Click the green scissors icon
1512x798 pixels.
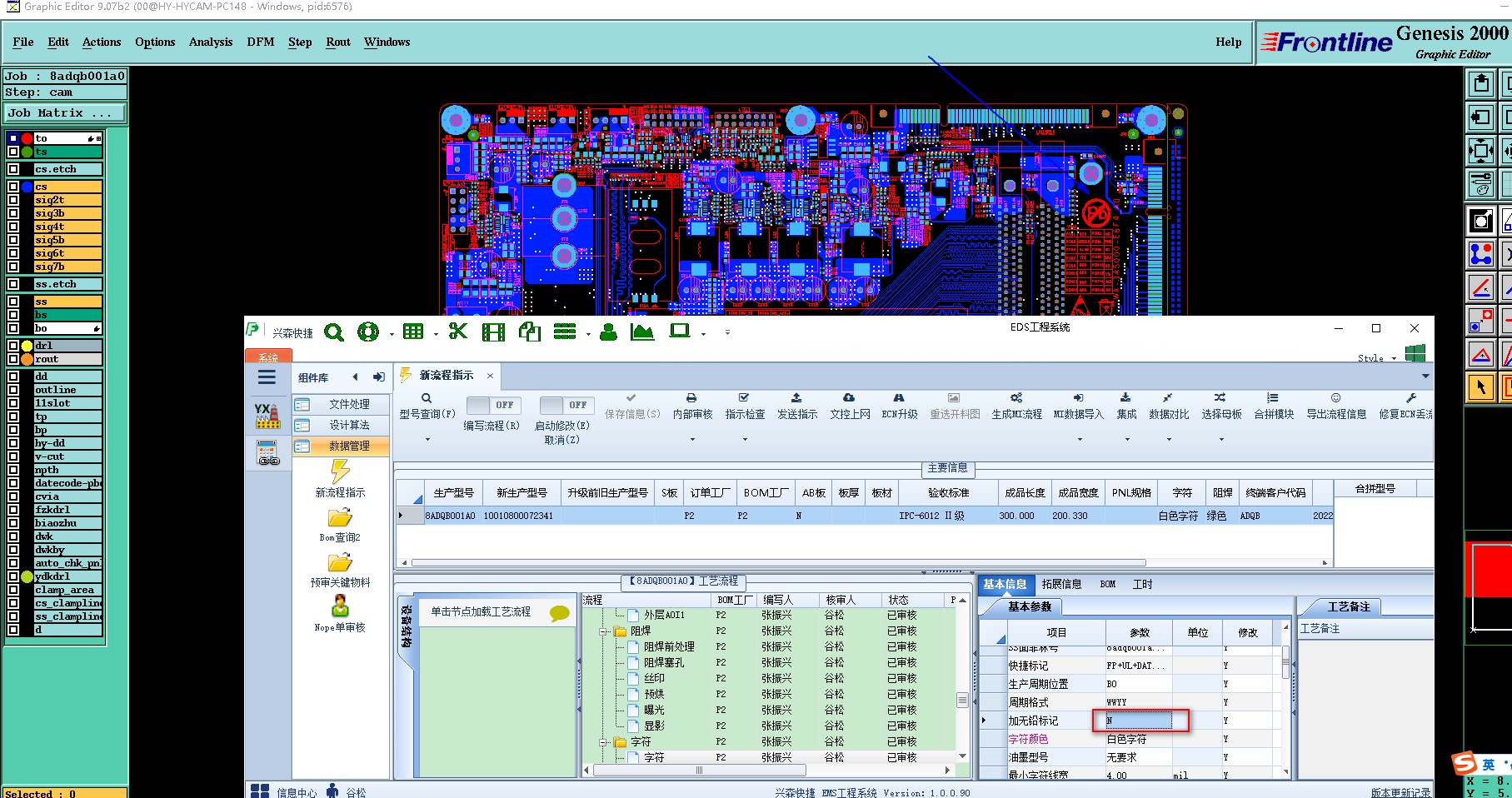[x=457, y=332]
